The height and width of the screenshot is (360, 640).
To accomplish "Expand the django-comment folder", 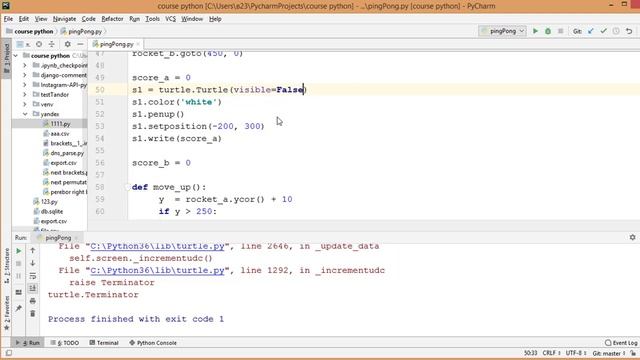I will click(24, 75).
